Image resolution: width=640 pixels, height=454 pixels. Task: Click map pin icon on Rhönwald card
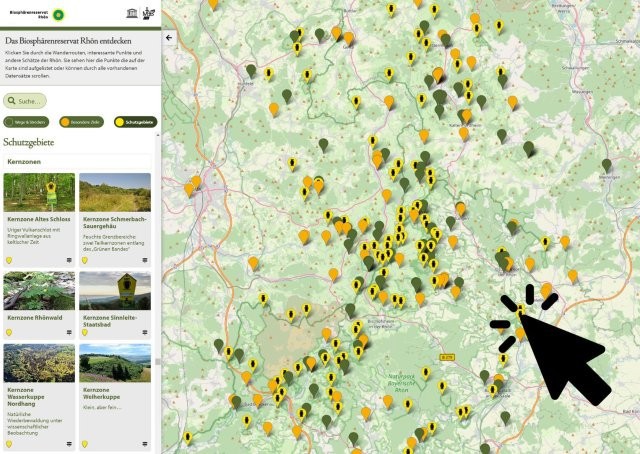[x=9, y=334]
